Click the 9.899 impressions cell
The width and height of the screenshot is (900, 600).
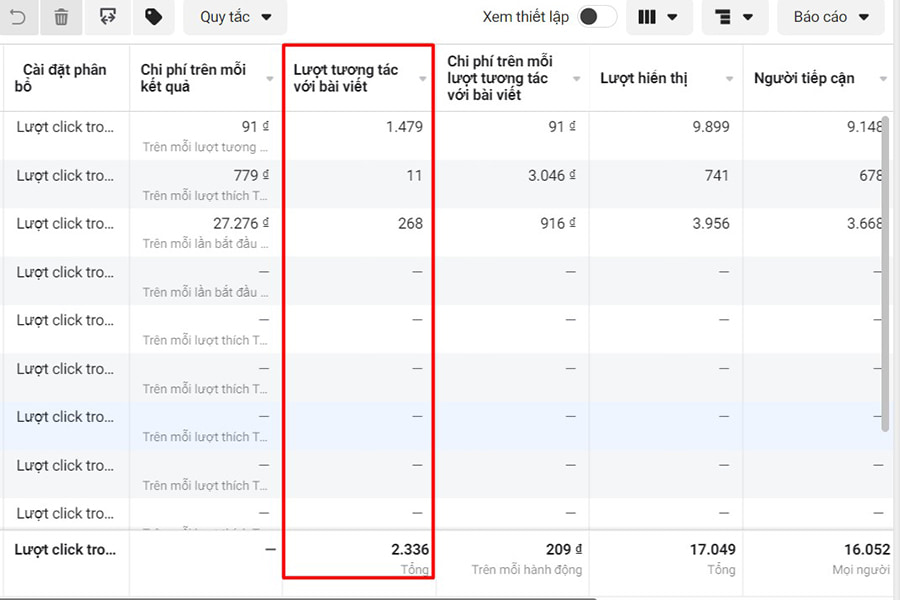pos(710,127)
